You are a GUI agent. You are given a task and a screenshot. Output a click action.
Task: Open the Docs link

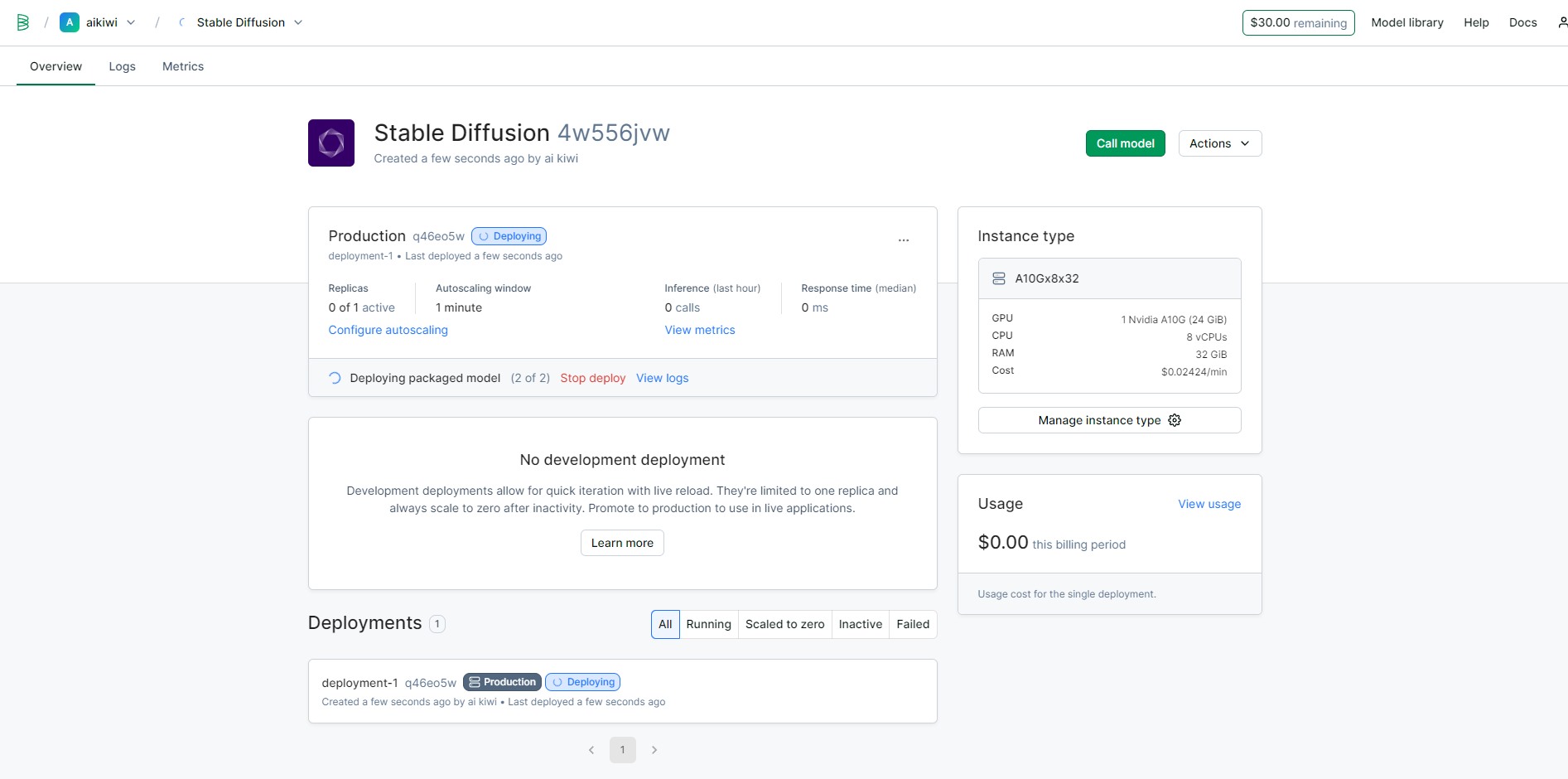1523,22
